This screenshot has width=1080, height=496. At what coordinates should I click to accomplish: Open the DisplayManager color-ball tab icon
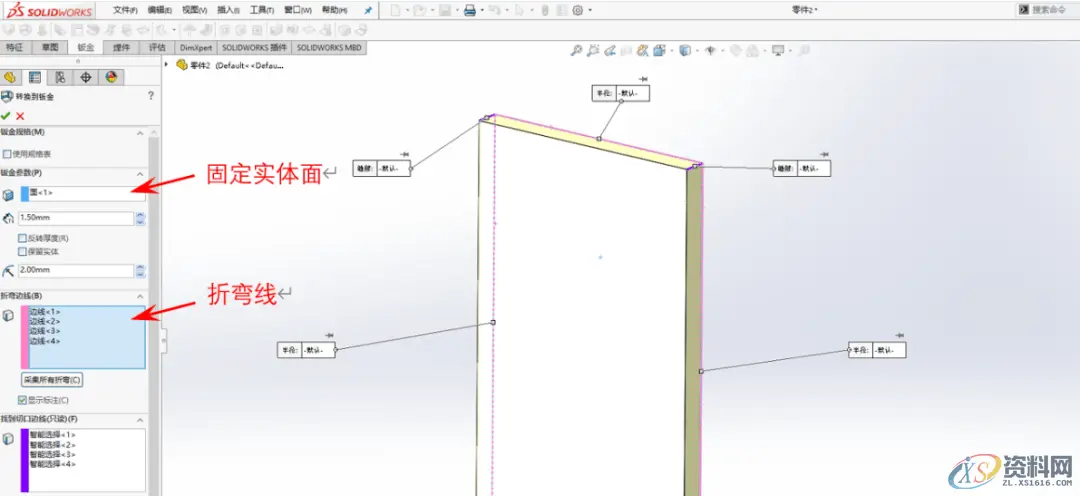112,77
